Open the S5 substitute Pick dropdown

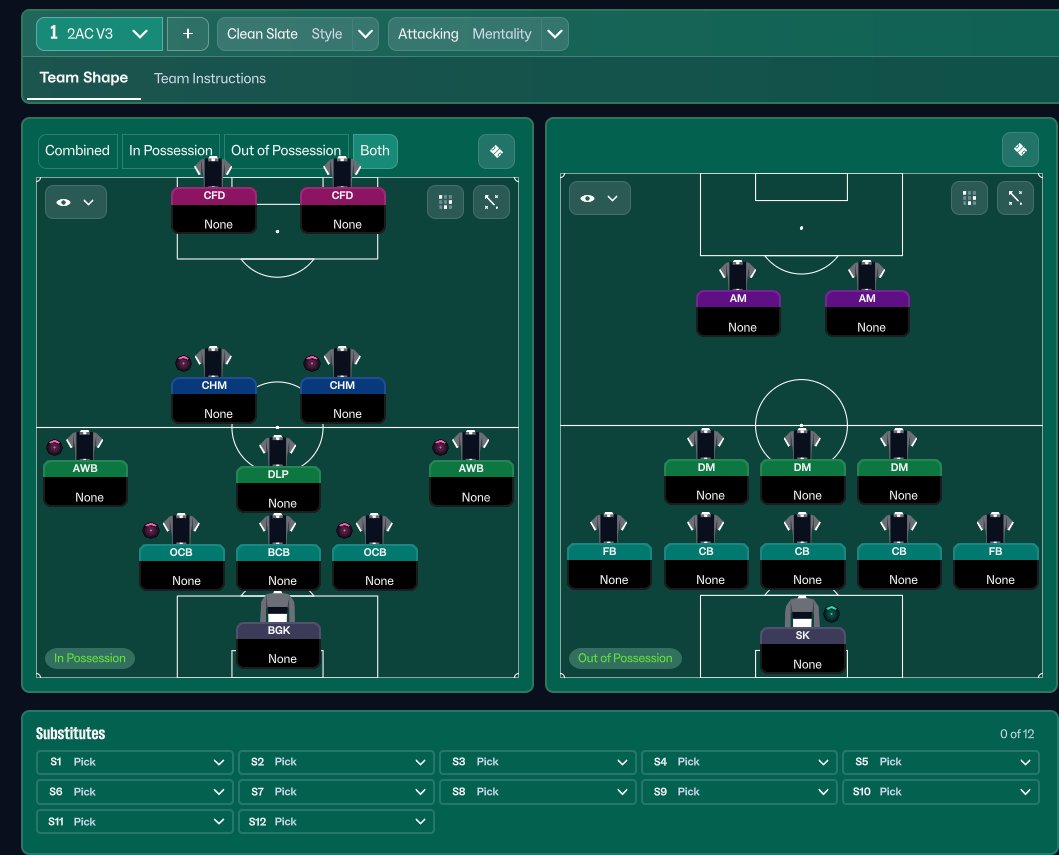point(941,762)
